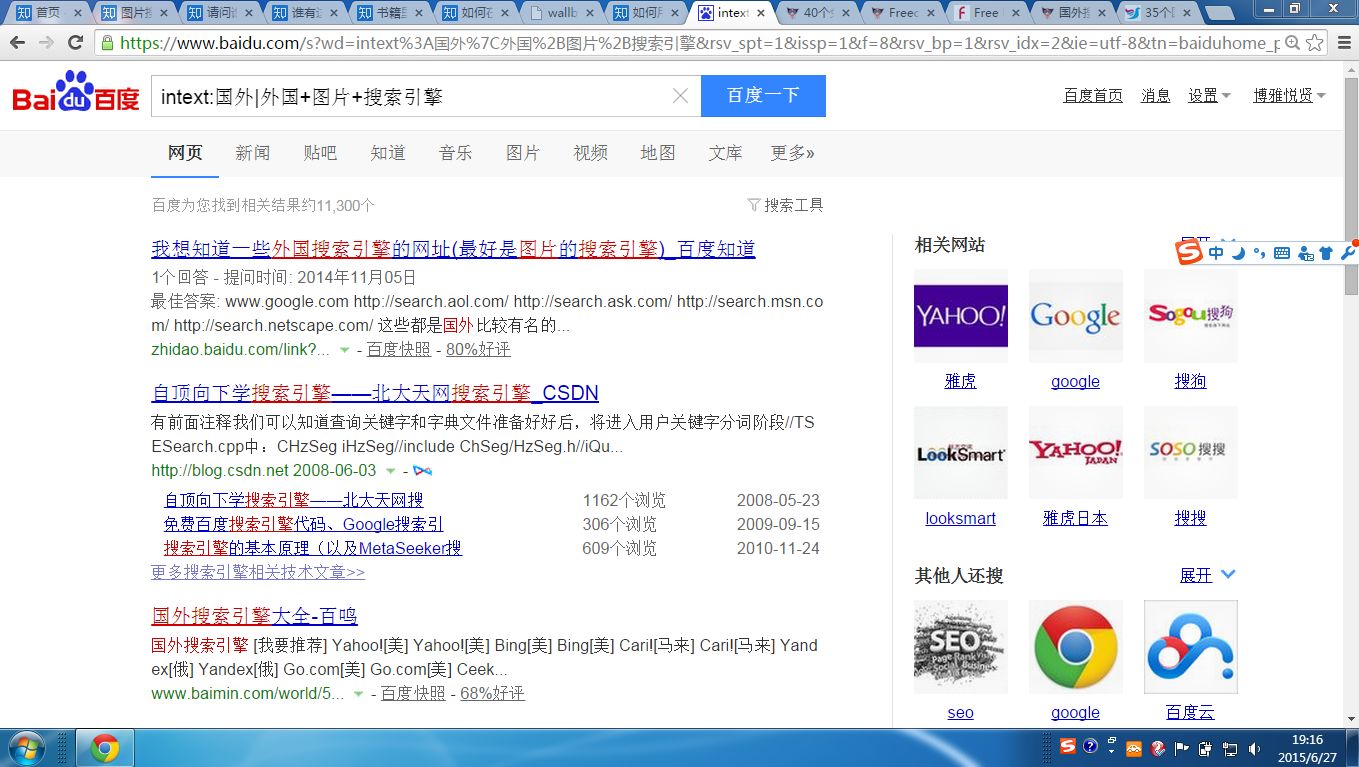Click the SEO image under 其他人还搜
This screenshot has width=1359, height=767.
pyautogui.click(x=960, y=647)
